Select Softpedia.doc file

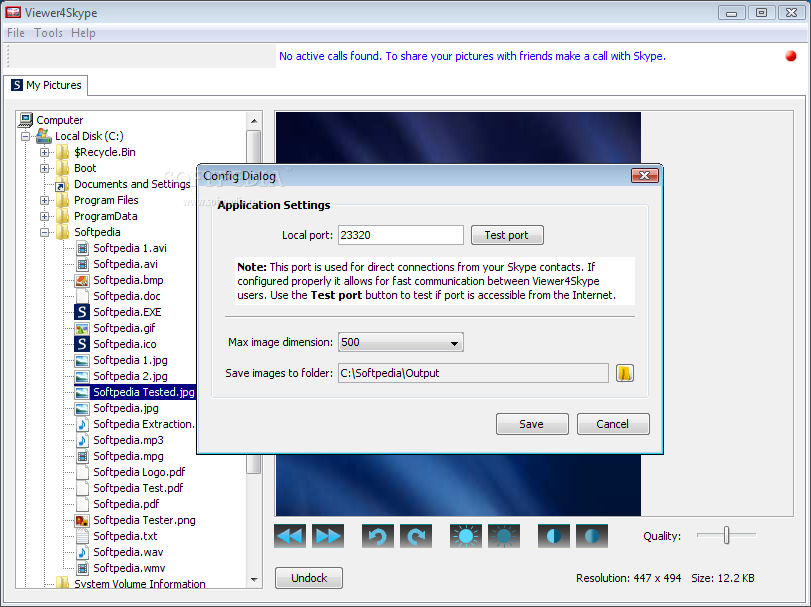click(127, 296)
